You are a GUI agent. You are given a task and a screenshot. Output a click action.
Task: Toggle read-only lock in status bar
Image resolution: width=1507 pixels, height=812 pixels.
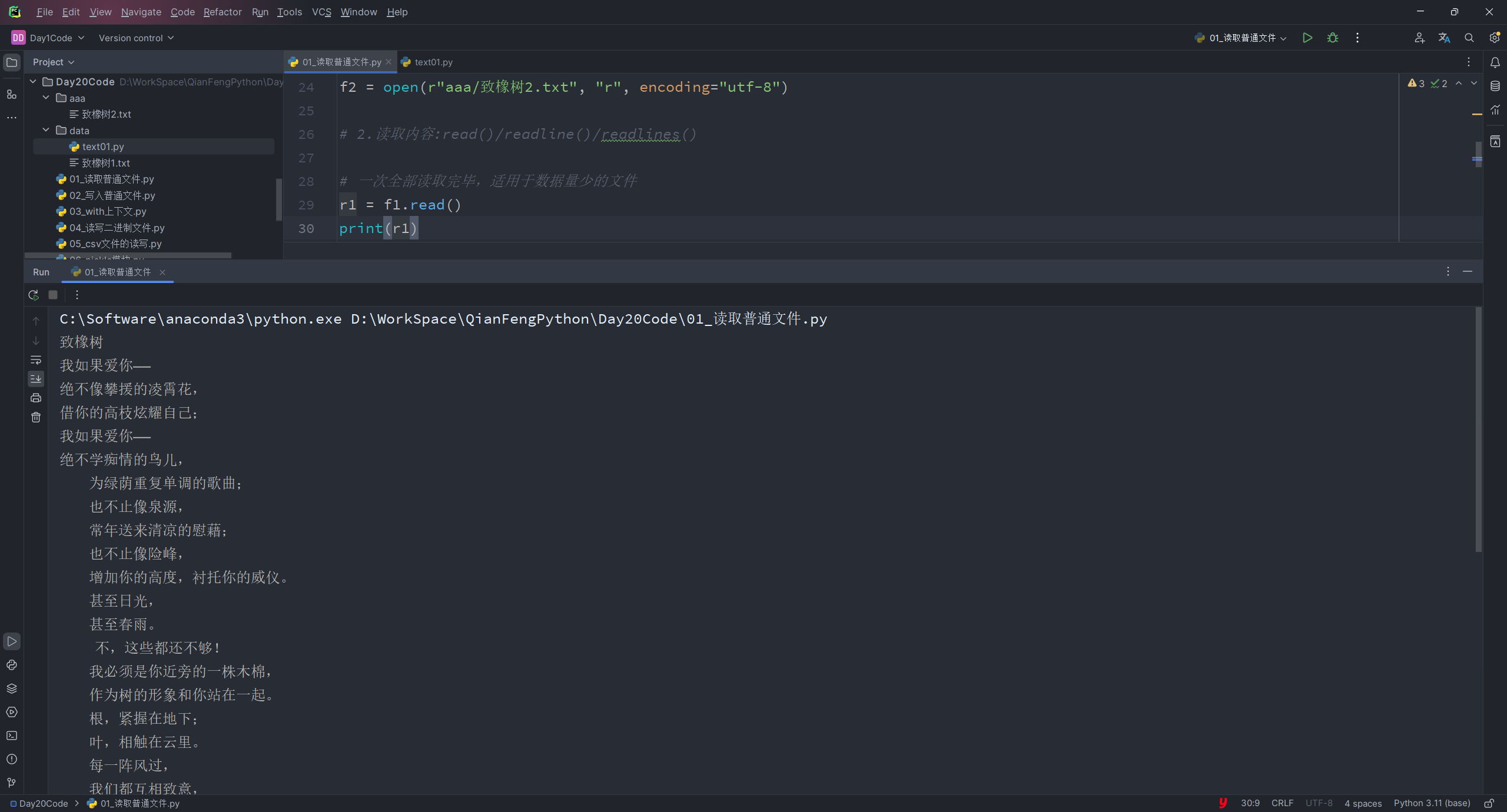tap(1489, 803)
